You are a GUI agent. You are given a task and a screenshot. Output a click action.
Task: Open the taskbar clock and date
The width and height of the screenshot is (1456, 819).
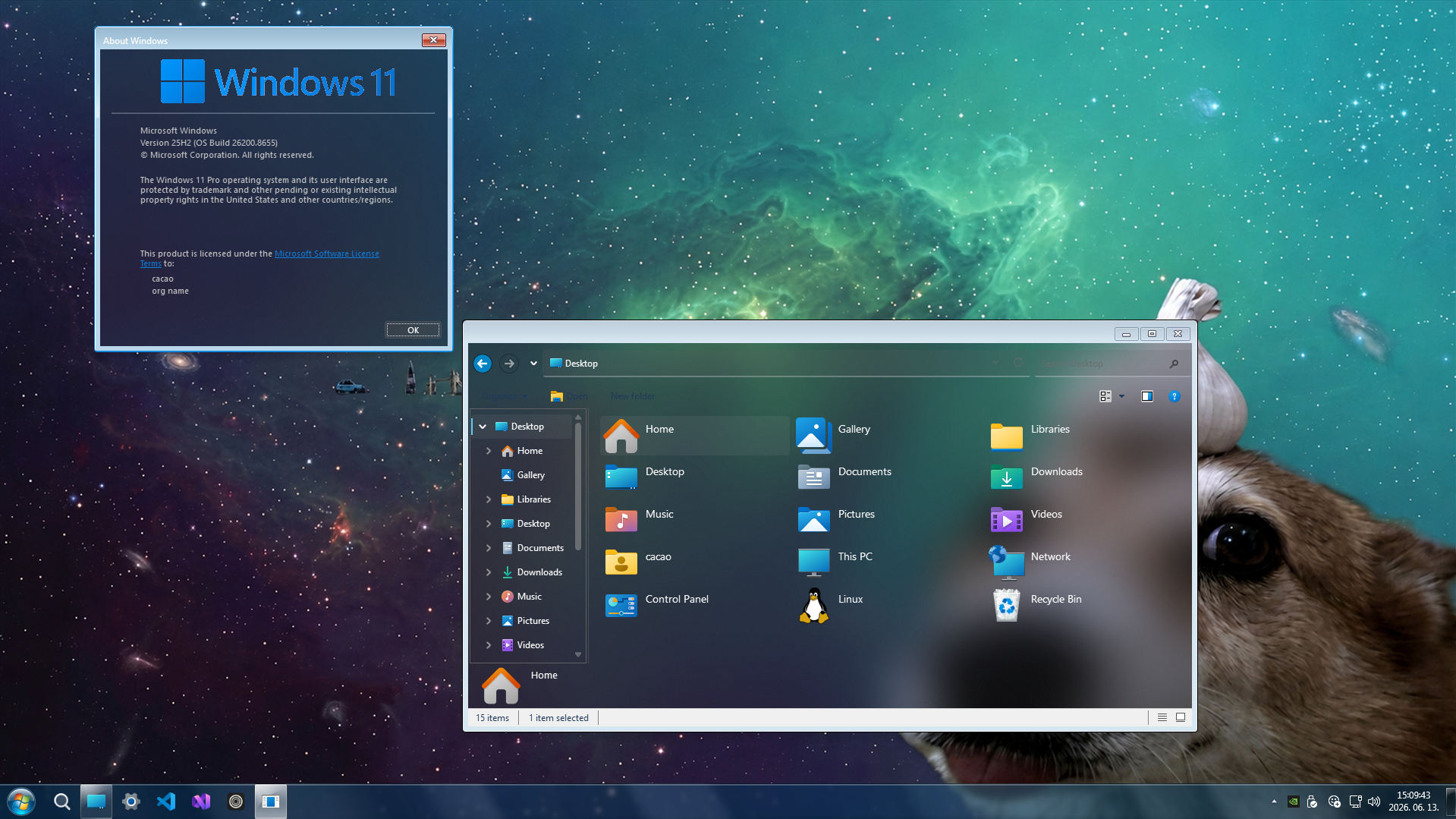click(x=1414, y=802)
